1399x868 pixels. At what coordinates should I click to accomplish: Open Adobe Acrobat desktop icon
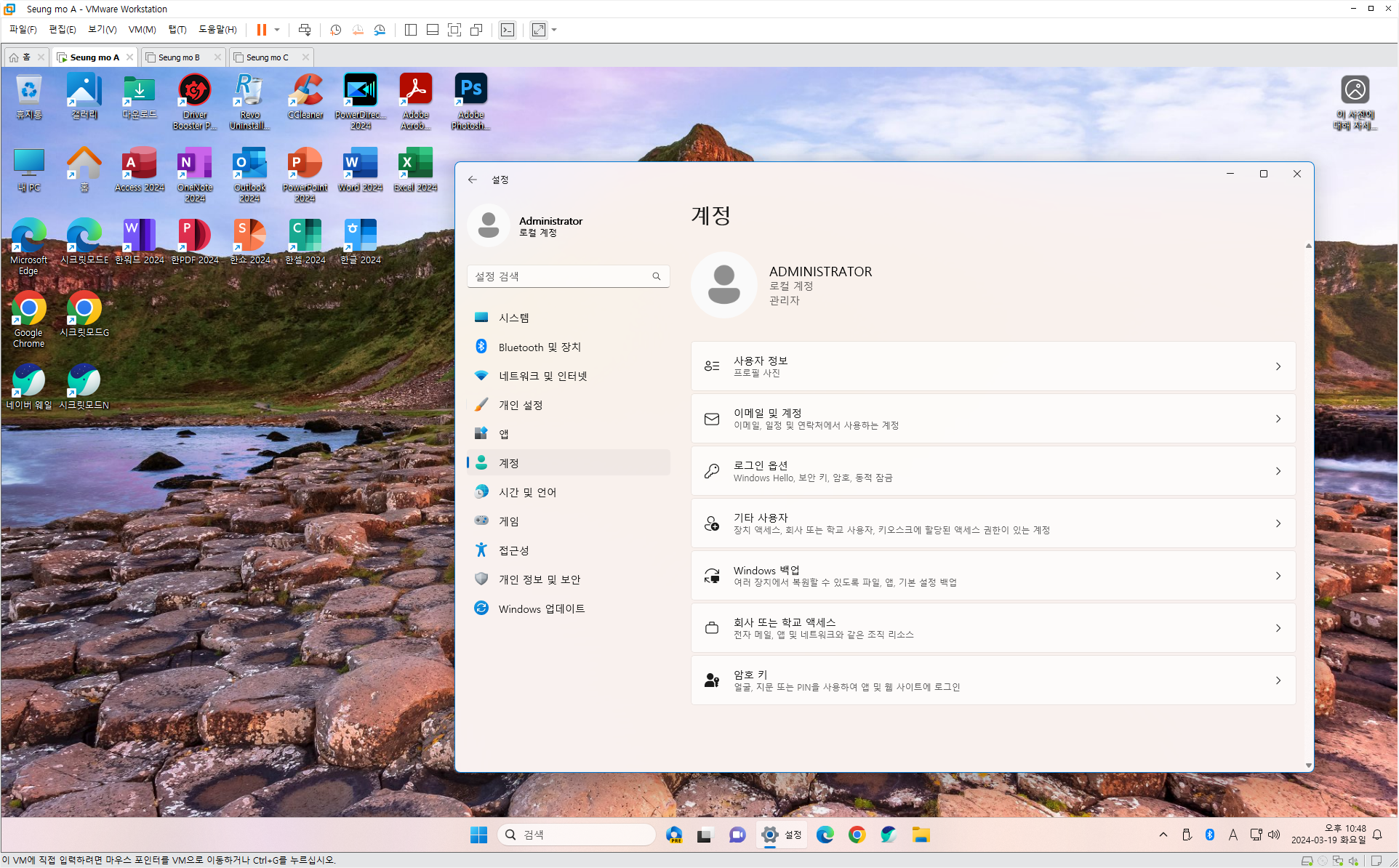(415, 101)
